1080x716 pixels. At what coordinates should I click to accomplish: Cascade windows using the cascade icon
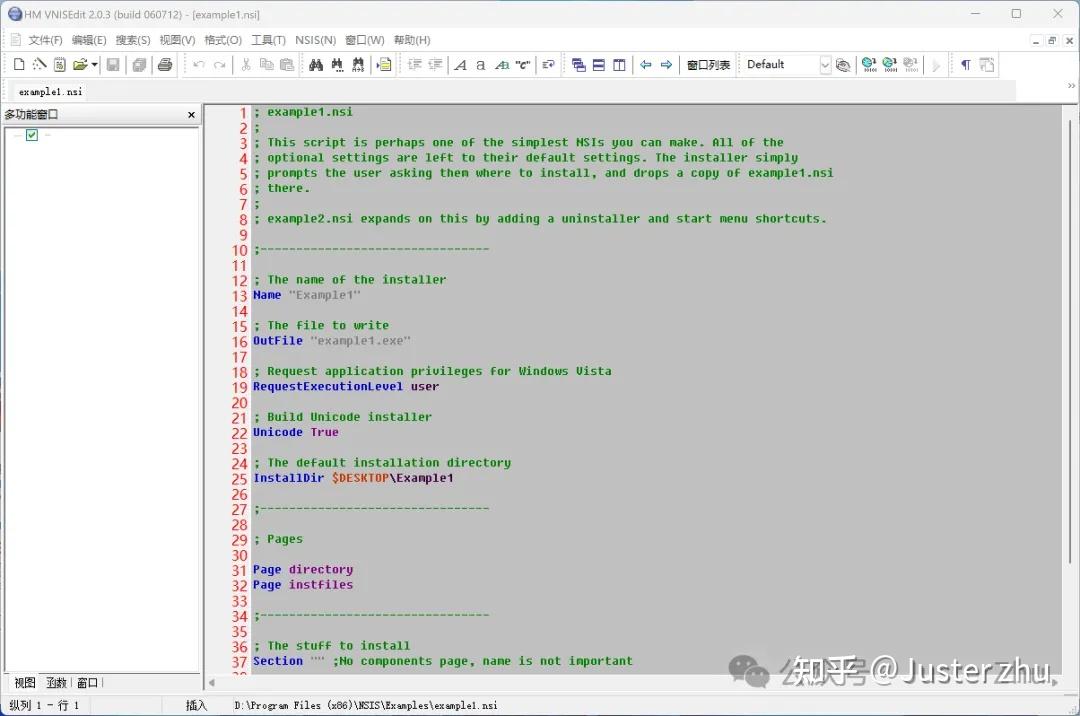[579, 65]
